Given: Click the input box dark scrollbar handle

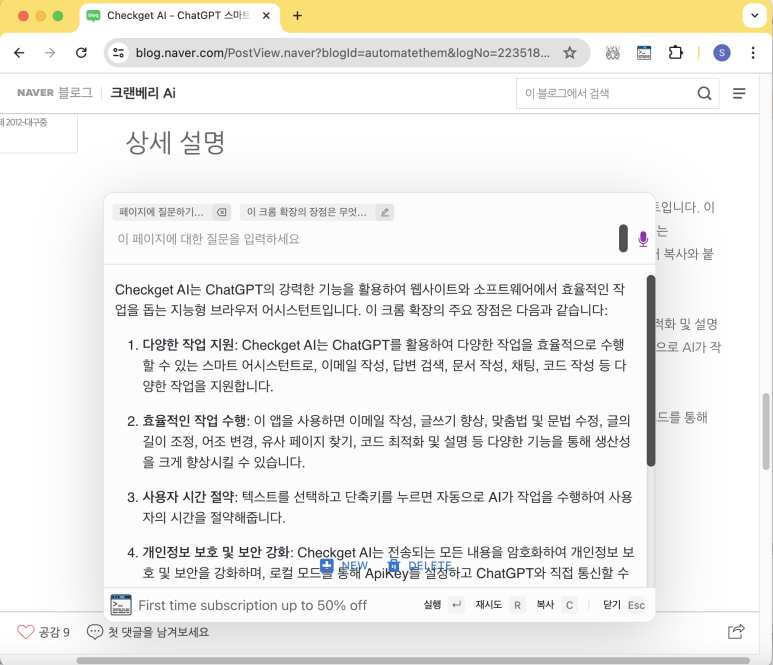Looking at the screenshot, I should pyautogui.click(x=623, y=239).
